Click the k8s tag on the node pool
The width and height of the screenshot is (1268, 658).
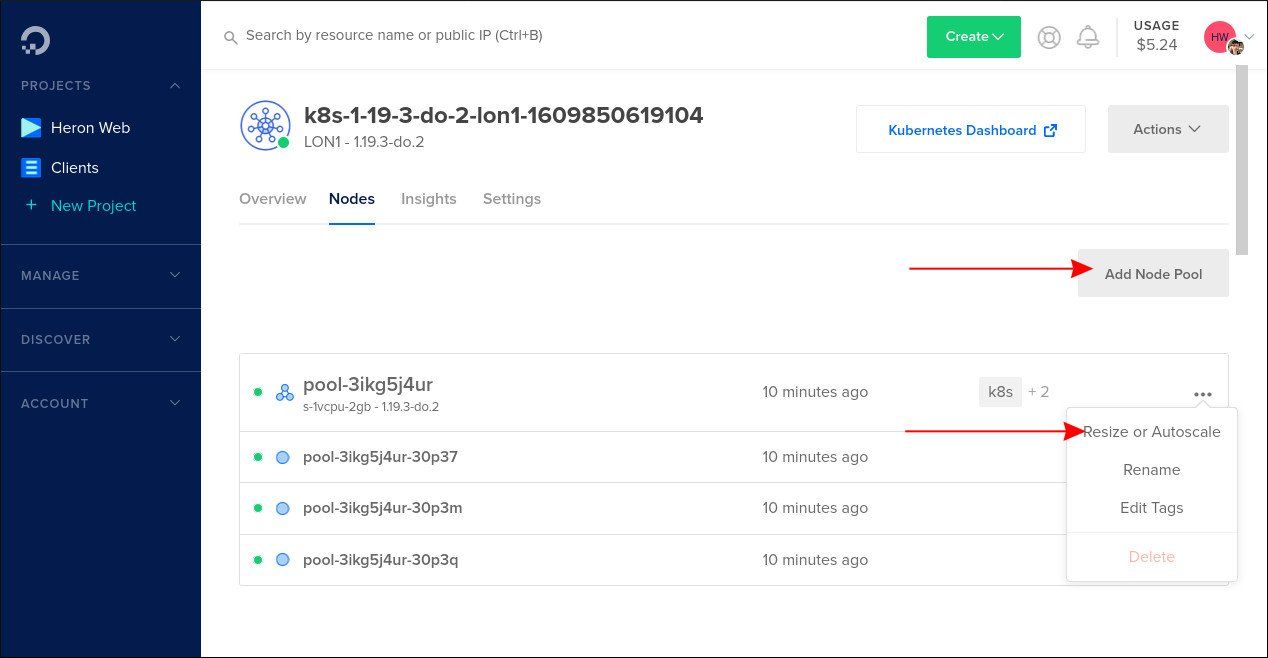(1000, 392)
